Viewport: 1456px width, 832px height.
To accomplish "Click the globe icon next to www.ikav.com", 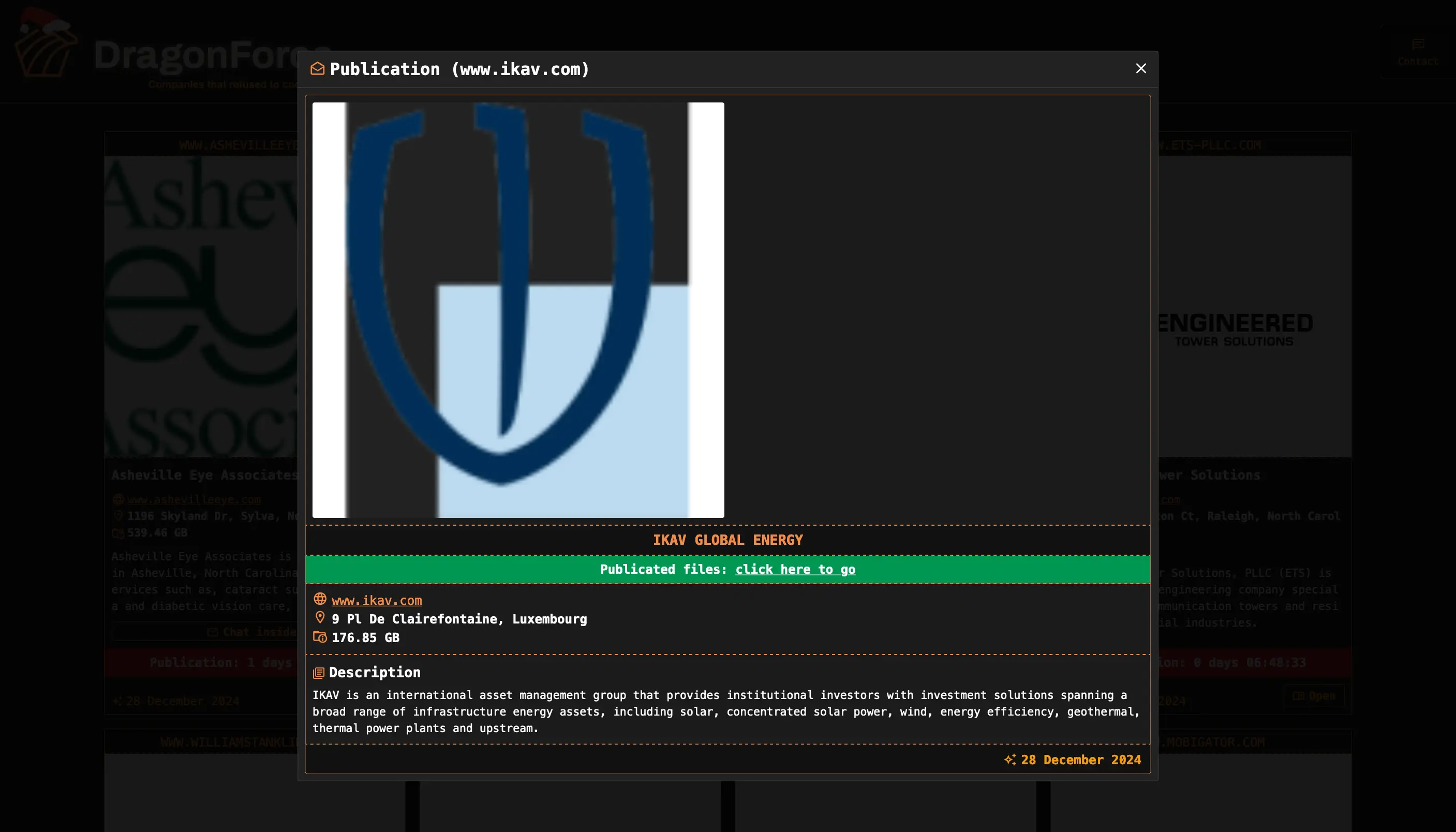I will tap(320, 599).
